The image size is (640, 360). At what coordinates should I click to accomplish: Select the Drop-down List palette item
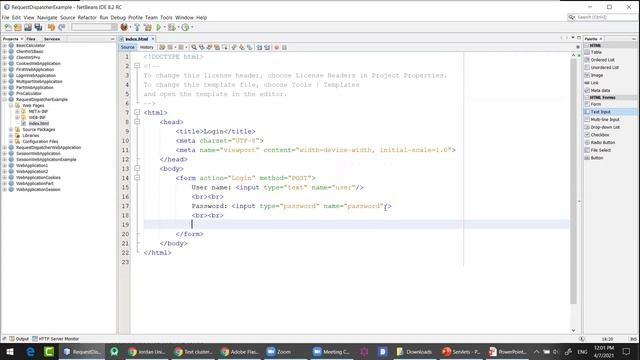pos(605,127)
